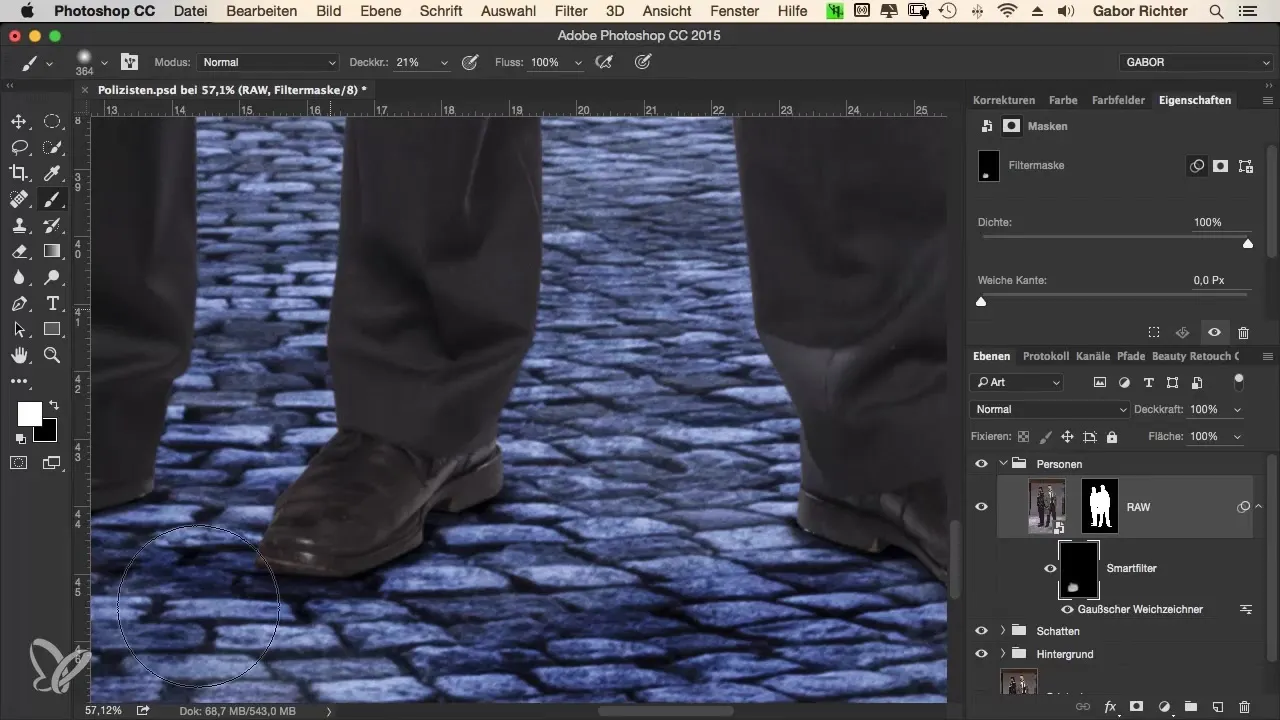This screenshot has height=720, width=1280.
Task: Toggle lock all padlock
Action: 1112,437
